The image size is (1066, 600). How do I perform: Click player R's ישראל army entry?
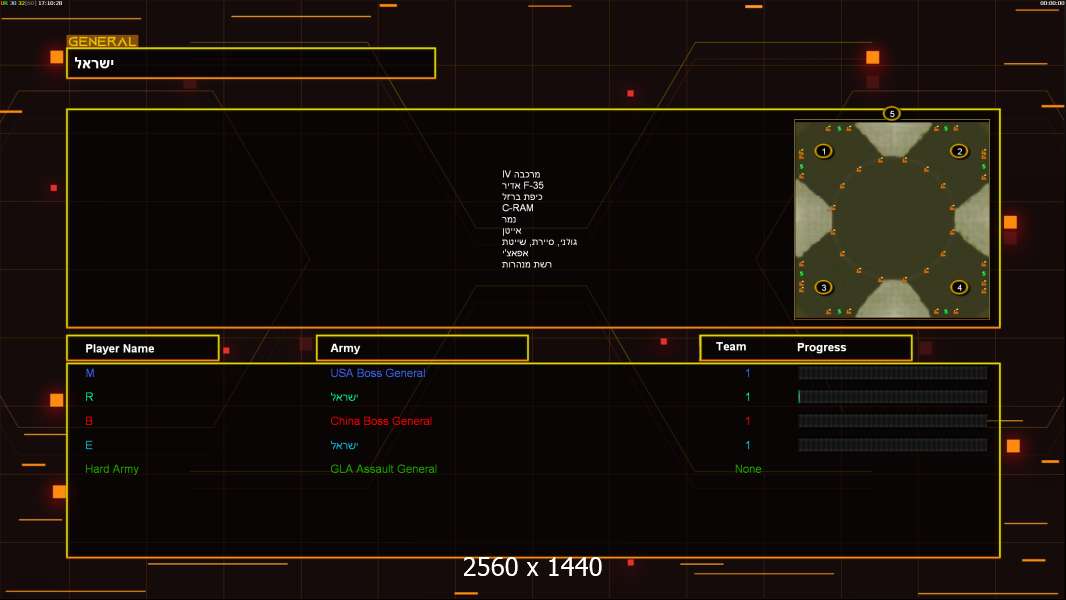click(344, 397)
